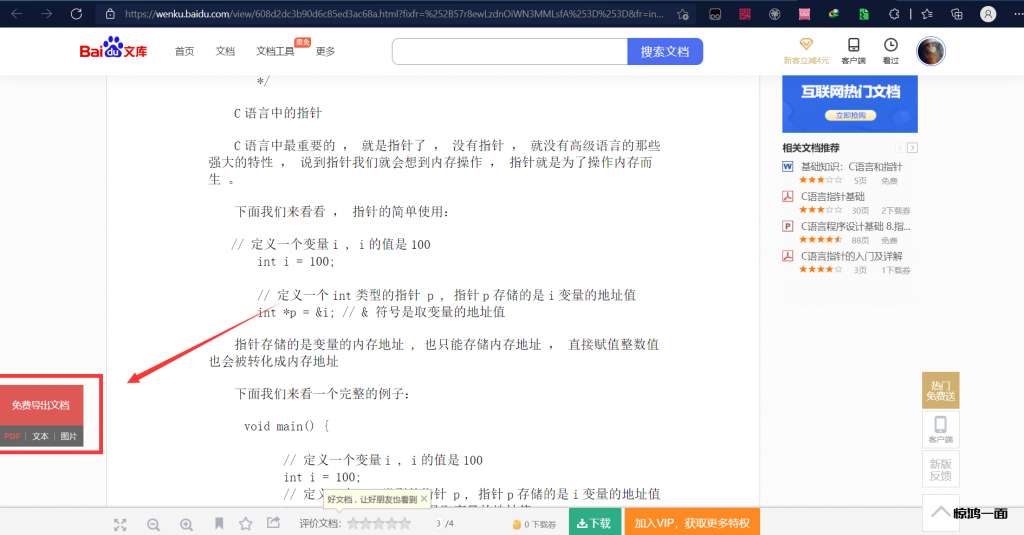The image size is (1024, 535).
Task: Open the 更多 navigation menu
Action: coord(325,52)
